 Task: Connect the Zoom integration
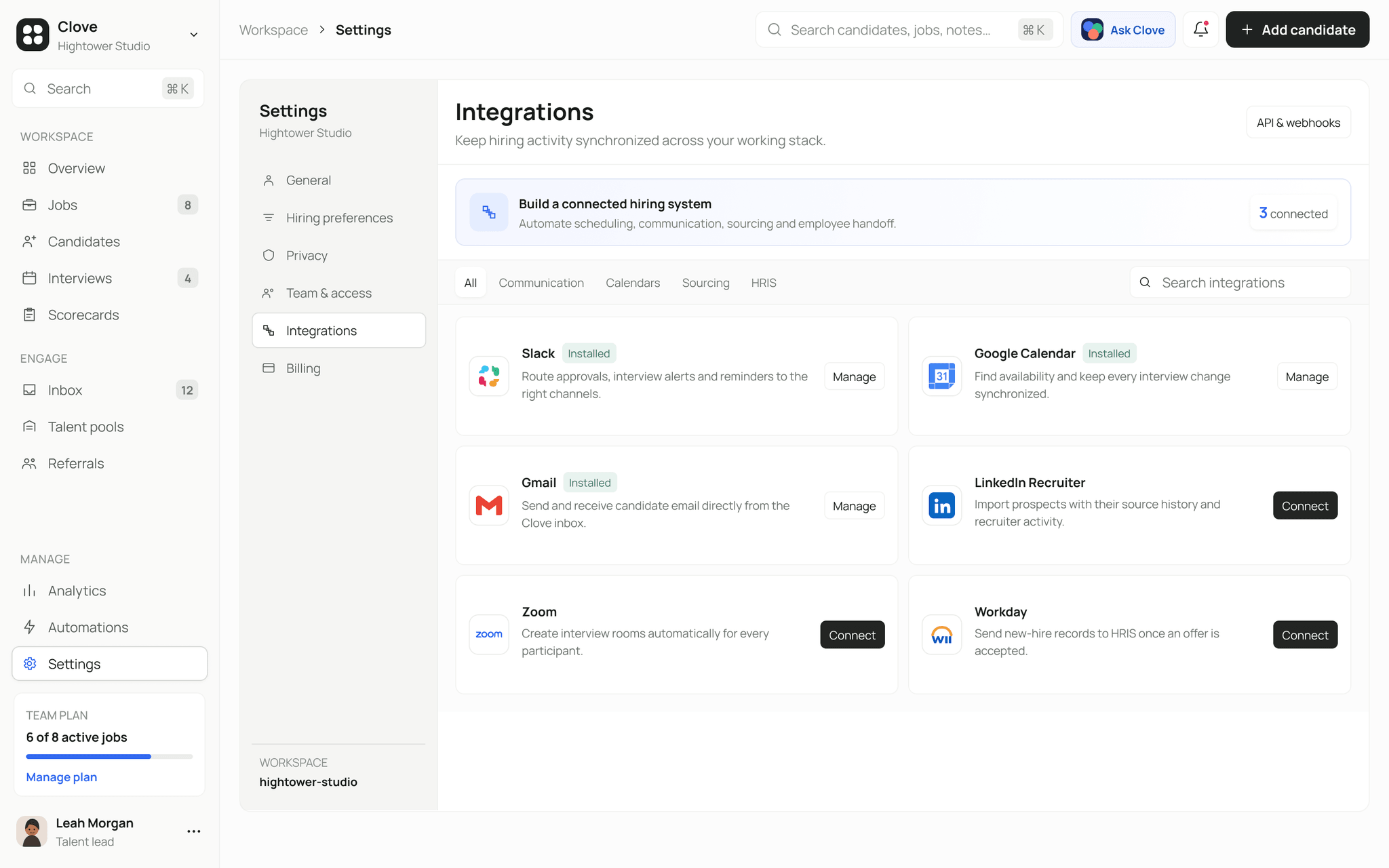coord(852,635)
